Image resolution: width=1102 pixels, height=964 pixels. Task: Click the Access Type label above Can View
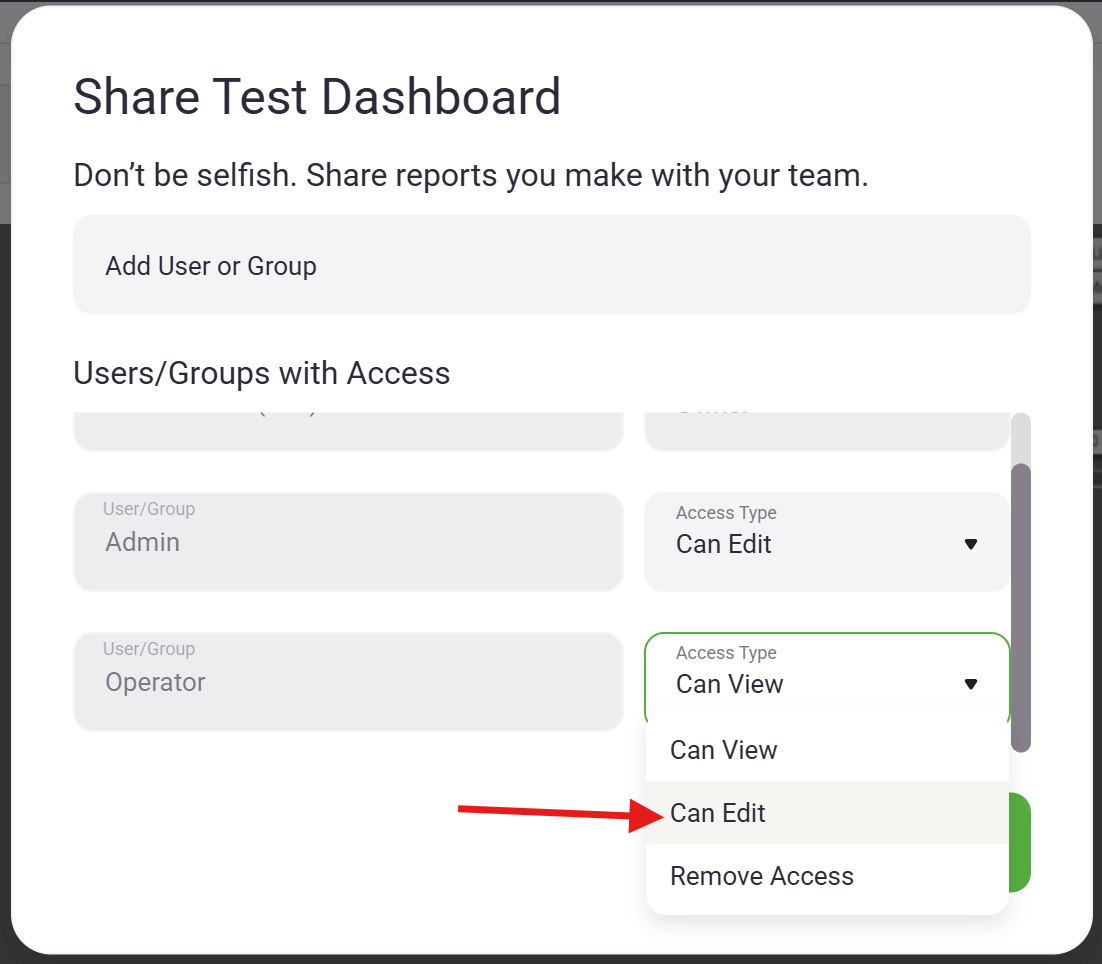point(726,653)
